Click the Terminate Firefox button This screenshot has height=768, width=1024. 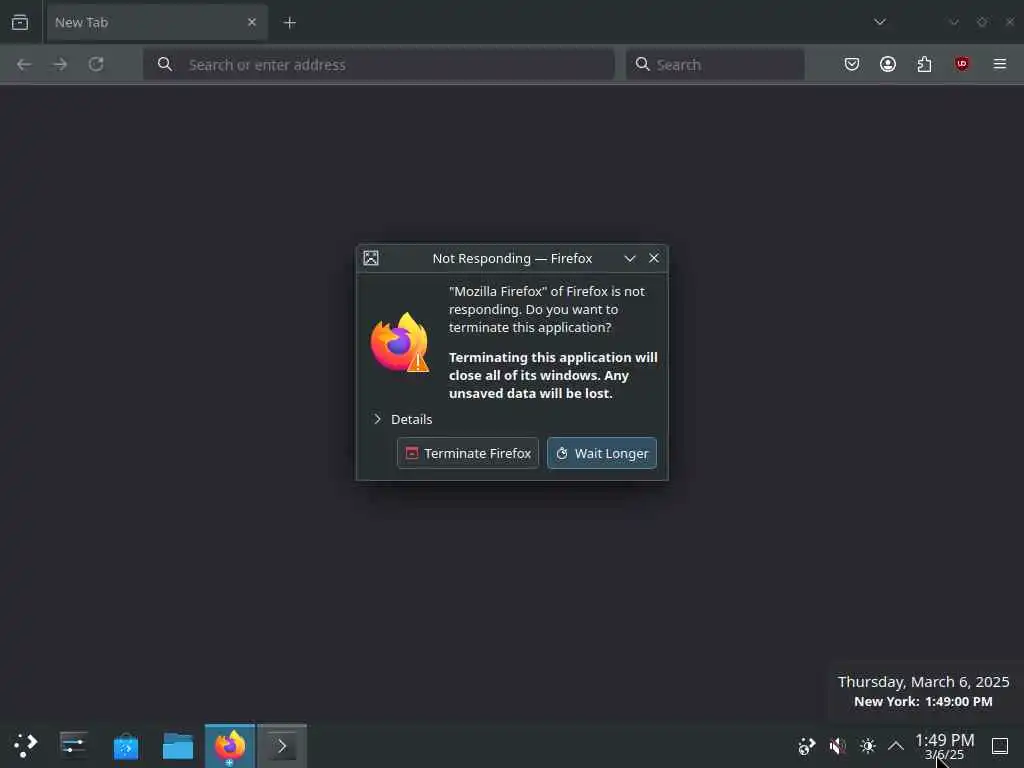pyautogui.click(x=468, y=453)
